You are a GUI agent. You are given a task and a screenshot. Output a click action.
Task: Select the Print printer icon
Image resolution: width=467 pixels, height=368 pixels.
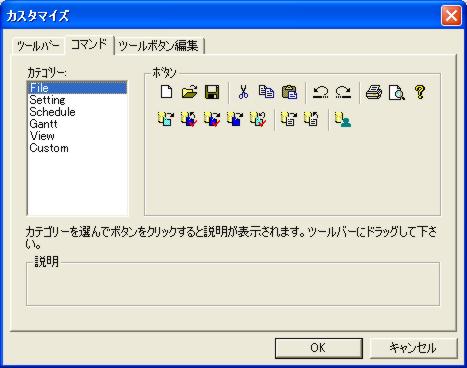(x=374, y=92)
